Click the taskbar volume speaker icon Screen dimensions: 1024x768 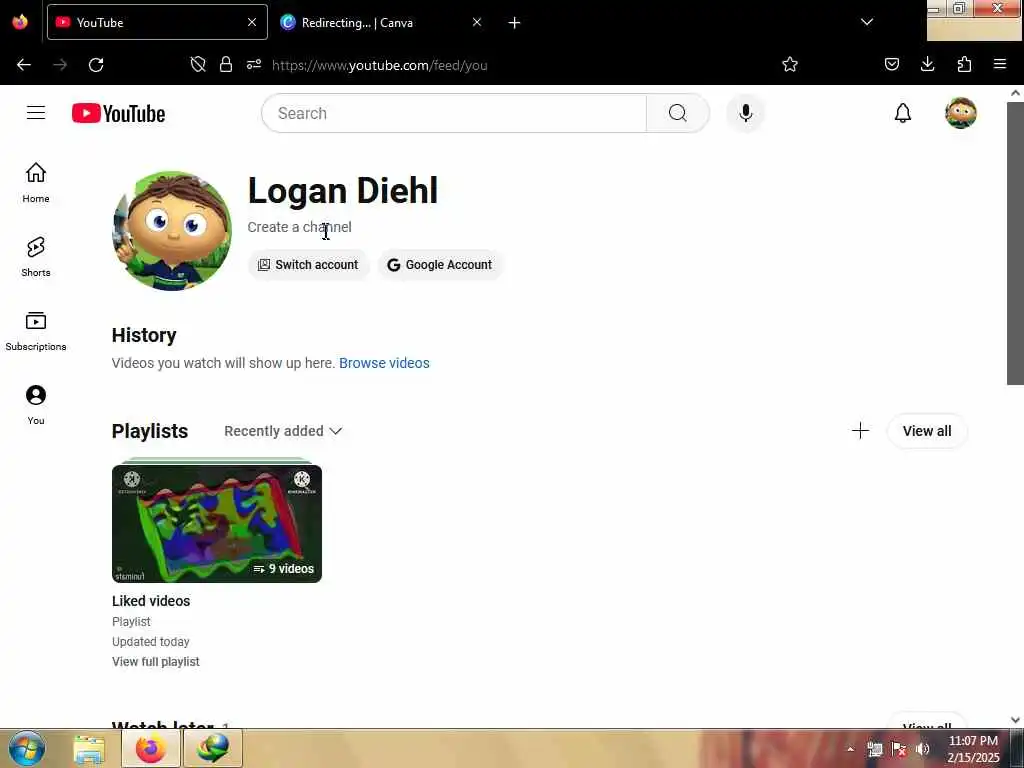pos(923,749)
